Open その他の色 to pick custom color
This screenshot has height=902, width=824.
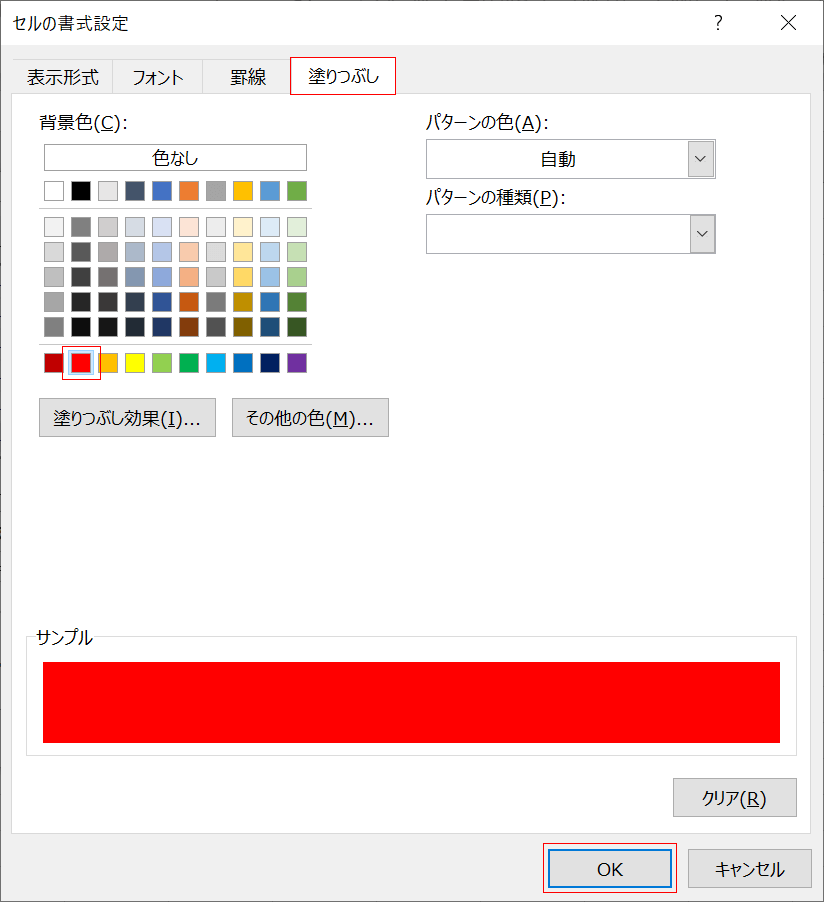pos(310,418)
